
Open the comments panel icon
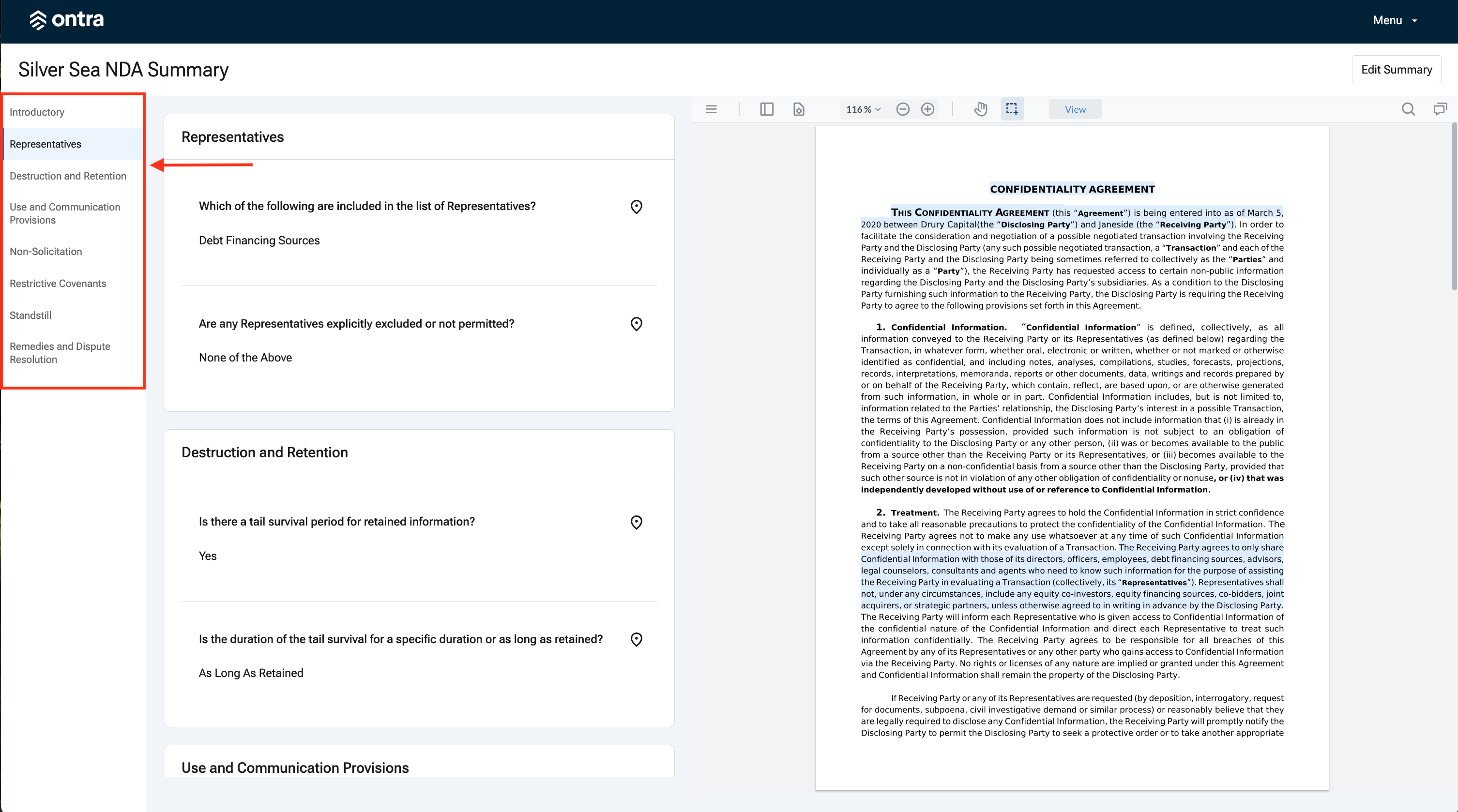1441,109
